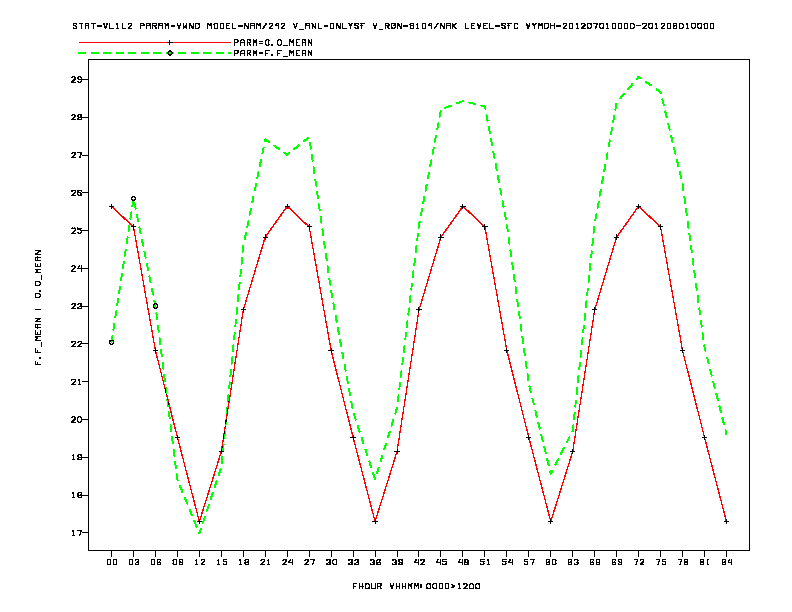Click the green circle data marker at hour 00
Viewport: 792px width, 612px height.
tap(112, 342)
